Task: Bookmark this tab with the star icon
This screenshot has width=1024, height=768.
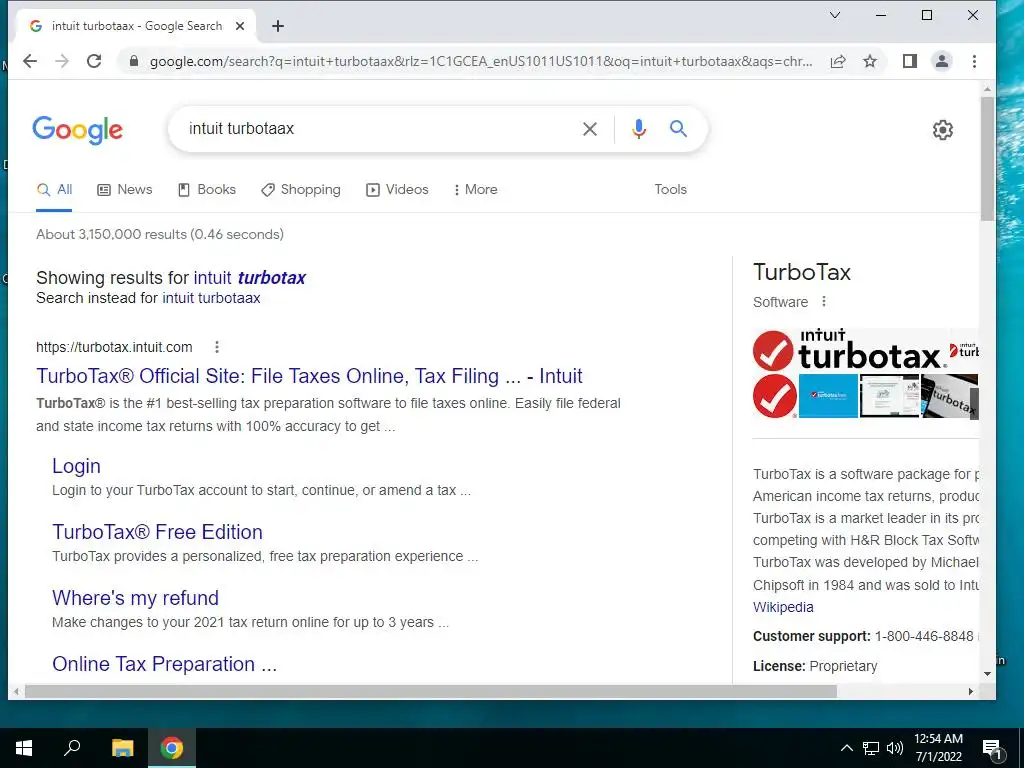Action: [870, 61]
